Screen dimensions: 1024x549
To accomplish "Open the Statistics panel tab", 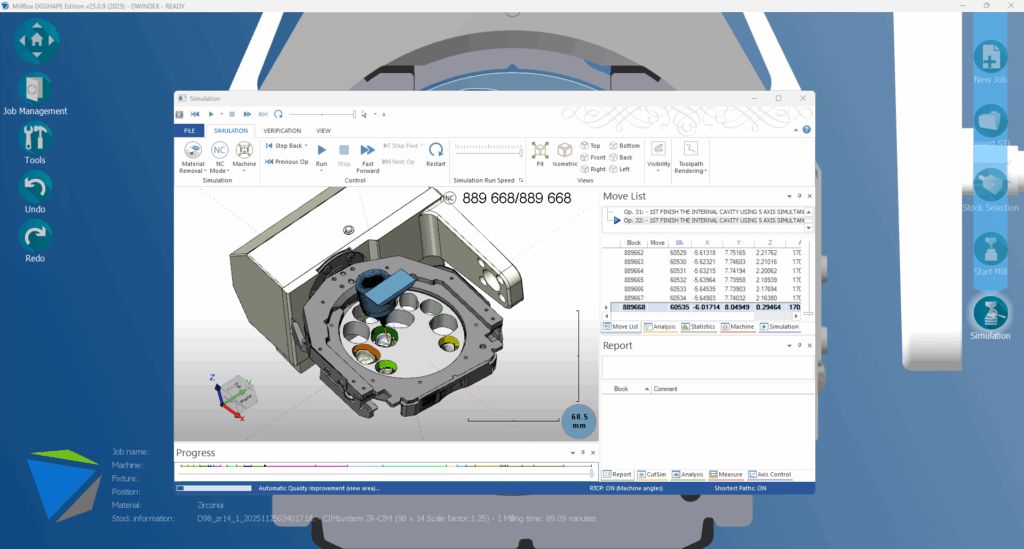I will tap(699, 327).
